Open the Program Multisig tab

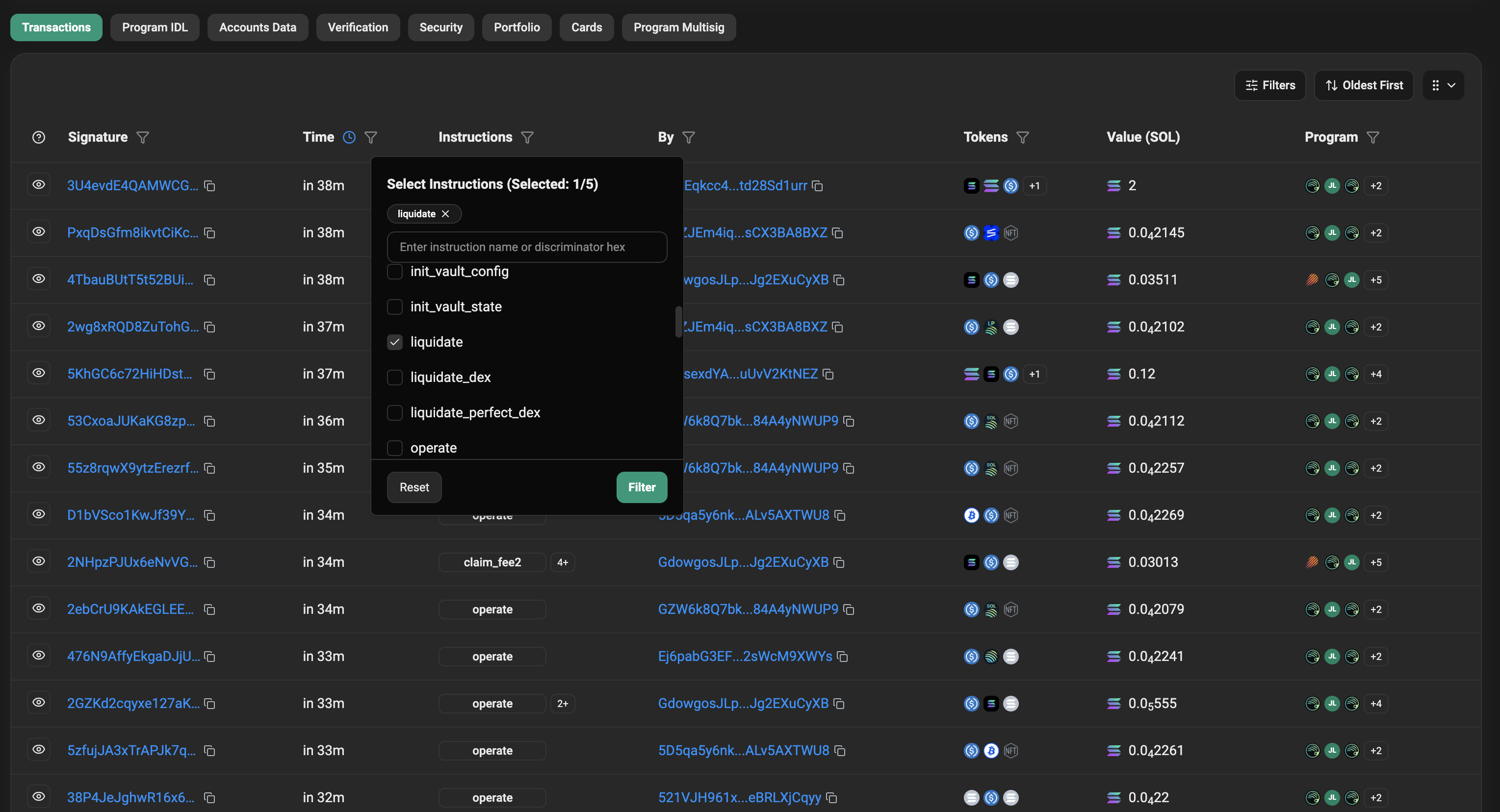click(678, 27)
